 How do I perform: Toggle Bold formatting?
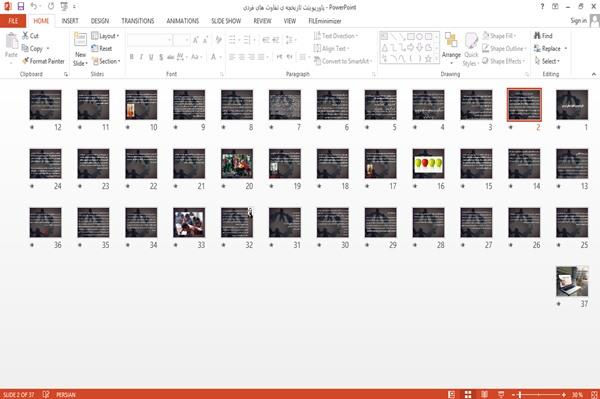coord(132,57)
